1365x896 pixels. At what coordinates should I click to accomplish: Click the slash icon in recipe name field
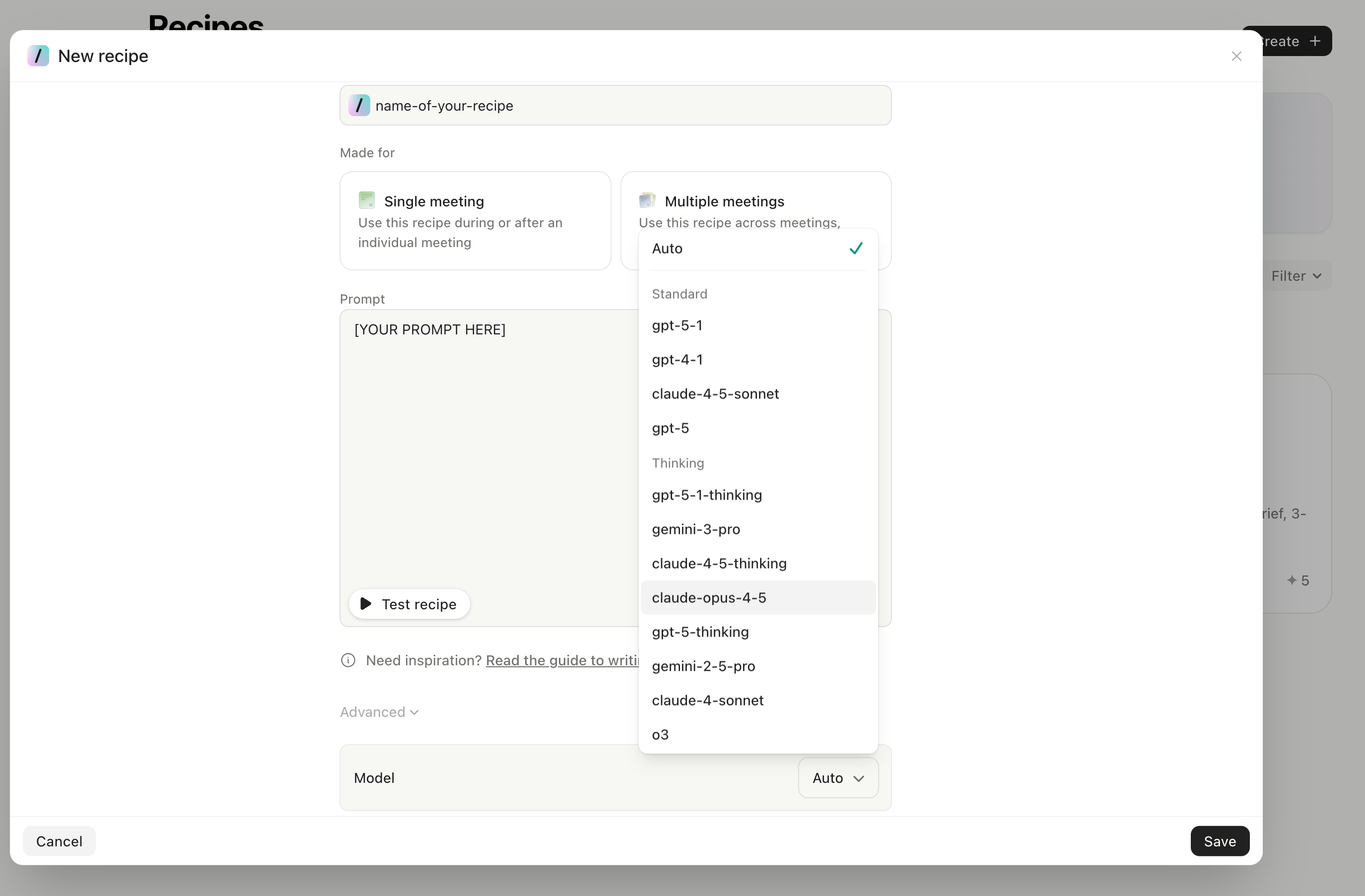point(359,106)
